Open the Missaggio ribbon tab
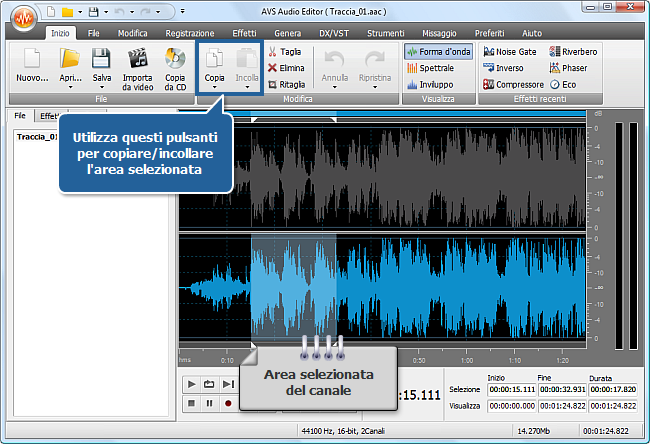 439,33
